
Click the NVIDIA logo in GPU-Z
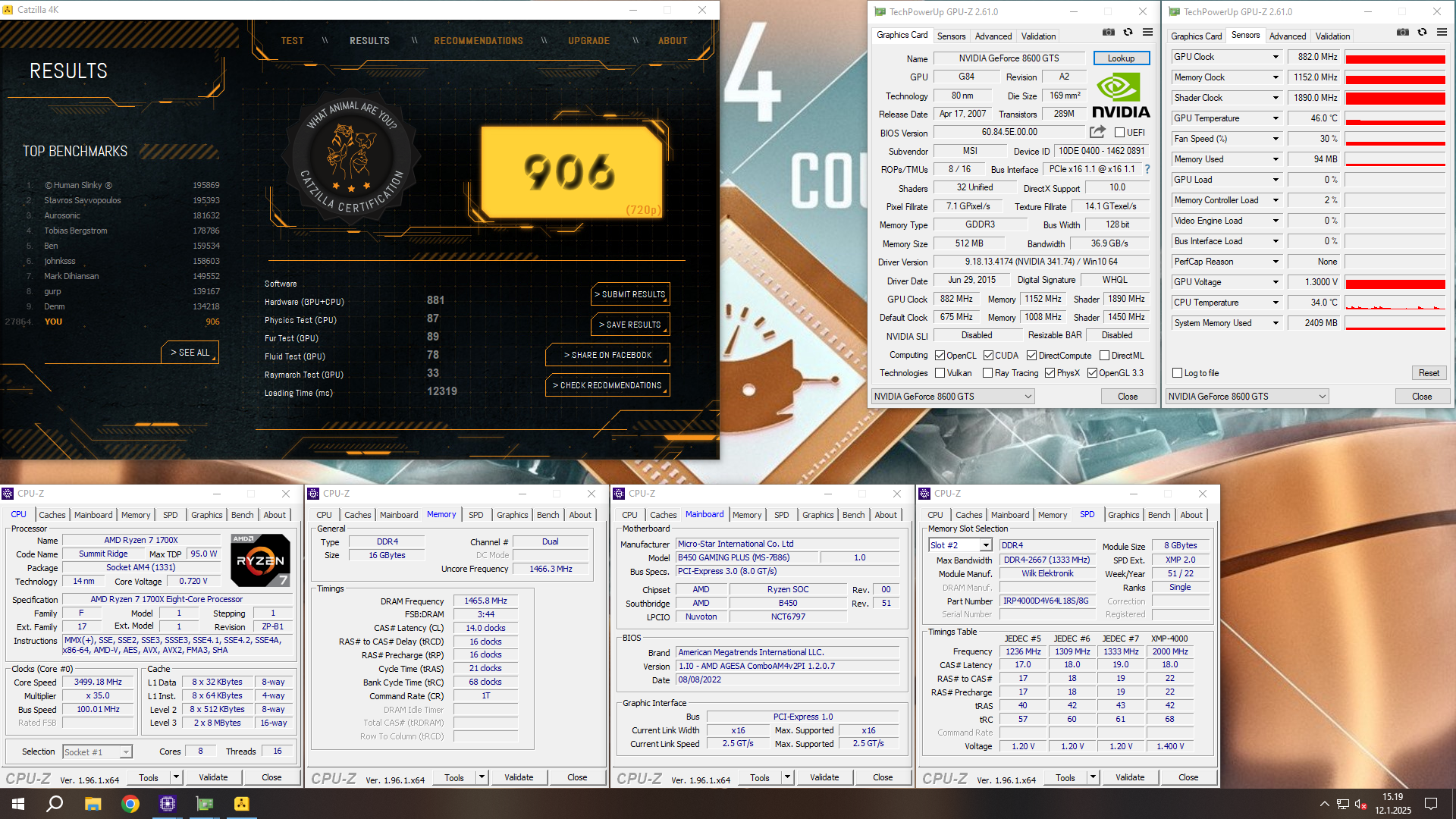pos(1120,96)
